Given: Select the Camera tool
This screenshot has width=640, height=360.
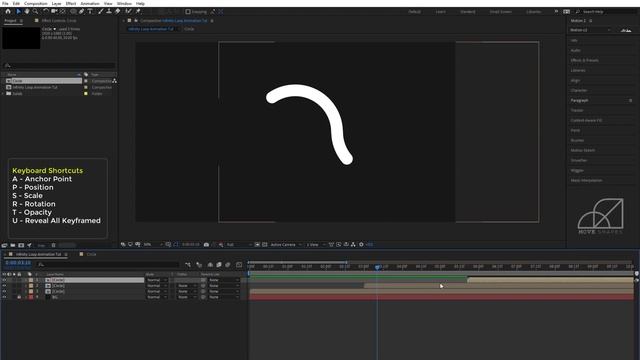Looking at the screenshot, I should [54, 11].
